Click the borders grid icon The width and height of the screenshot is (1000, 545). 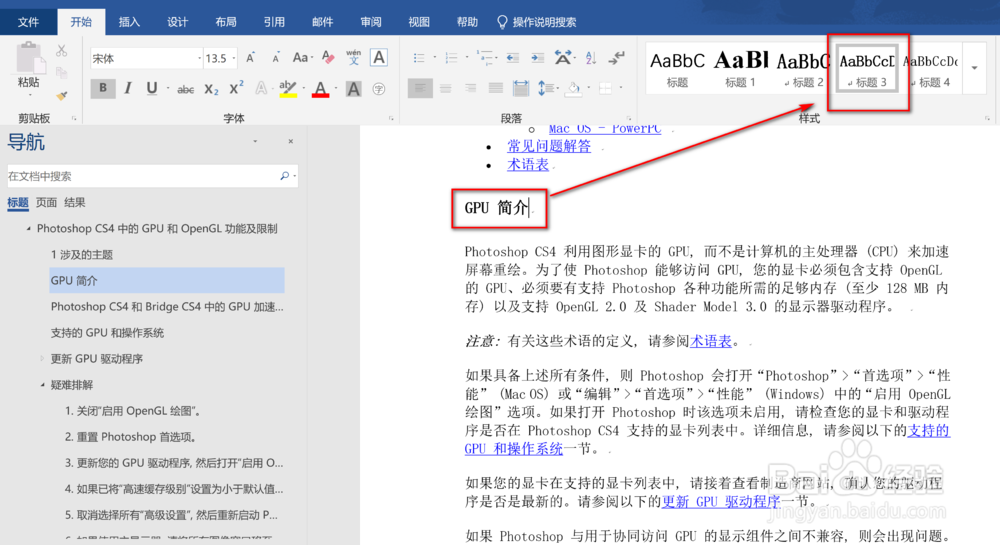tap(605, 89)
